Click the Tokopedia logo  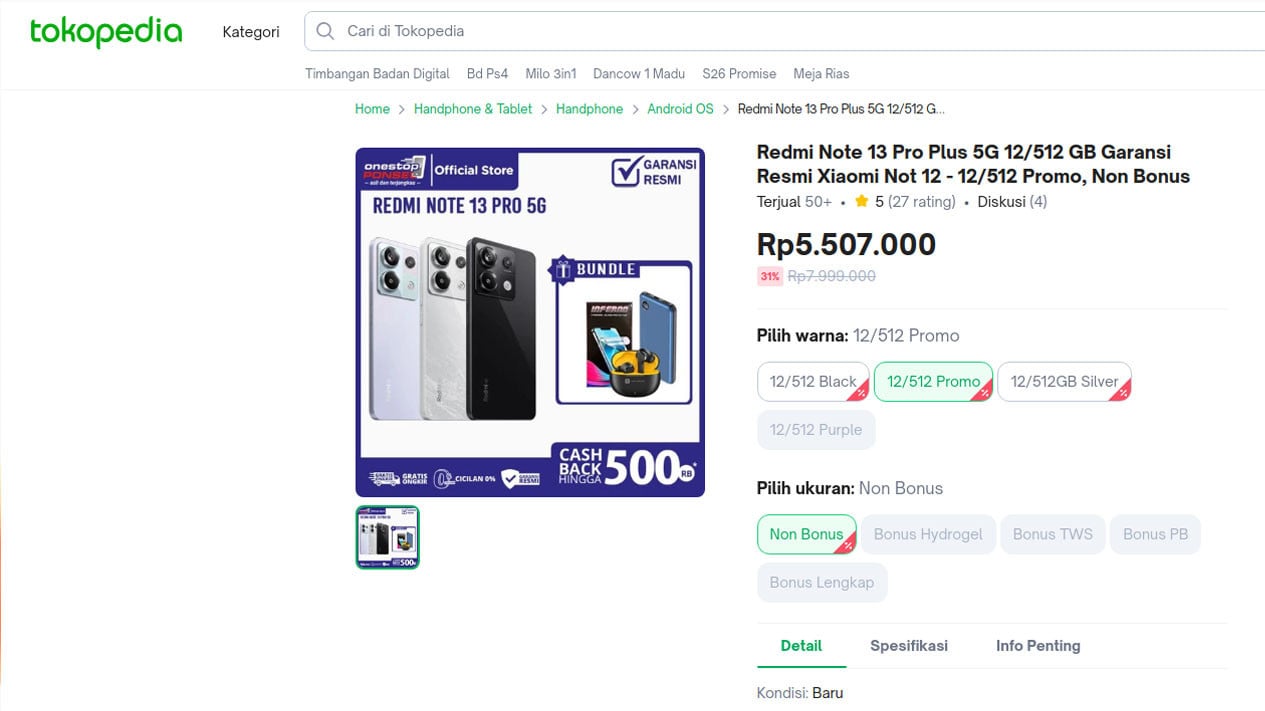pos(106,32)
